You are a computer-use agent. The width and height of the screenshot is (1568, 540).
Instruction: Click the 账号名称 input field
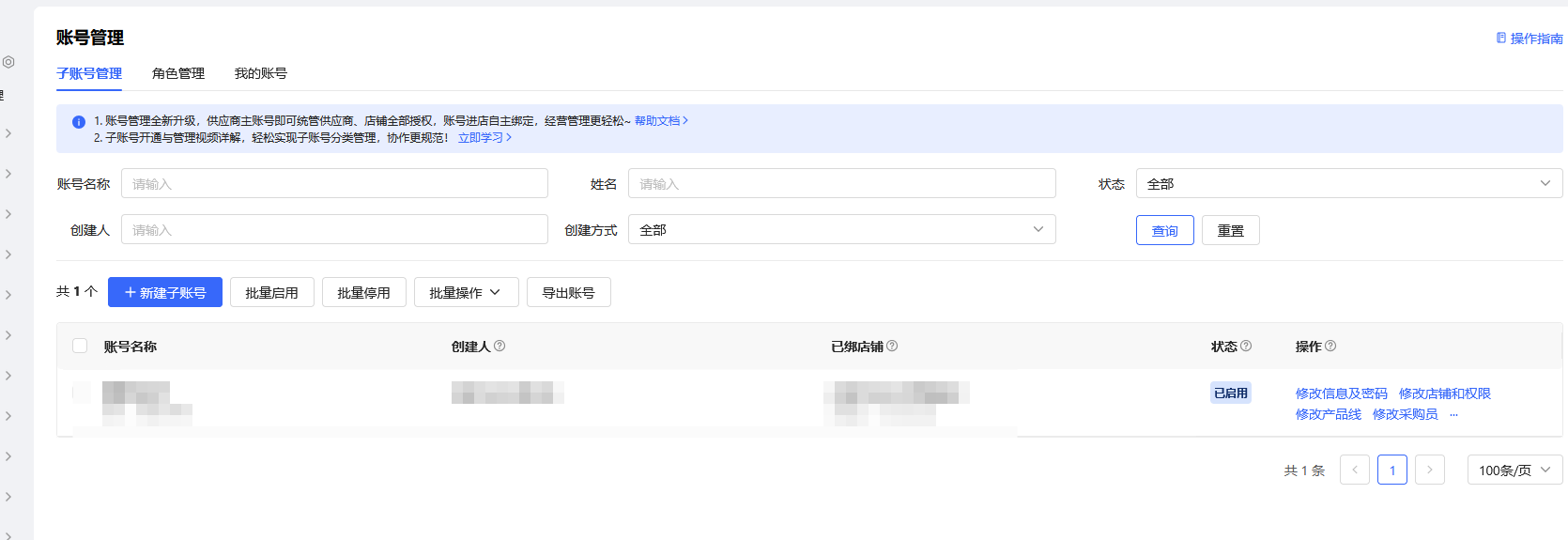[334, 184]
